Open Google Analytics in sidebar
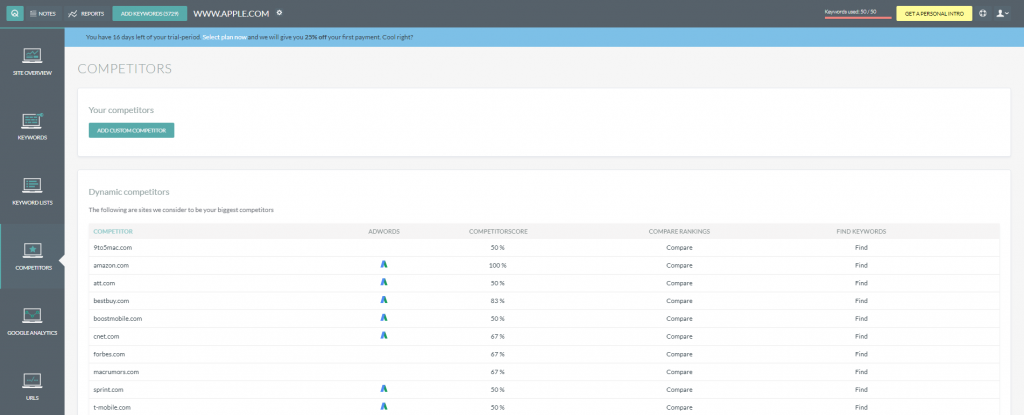This screenshot has width=1024, height=415. [x=32, y=321]
